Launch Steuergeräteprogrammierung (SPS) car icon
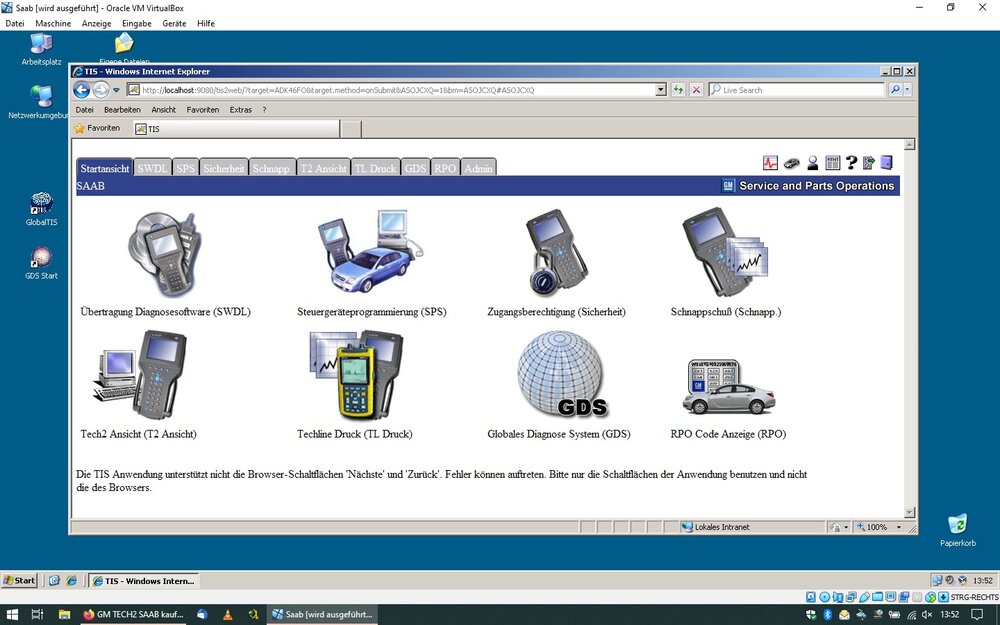Screen dimensions: 1000x625 370,251
